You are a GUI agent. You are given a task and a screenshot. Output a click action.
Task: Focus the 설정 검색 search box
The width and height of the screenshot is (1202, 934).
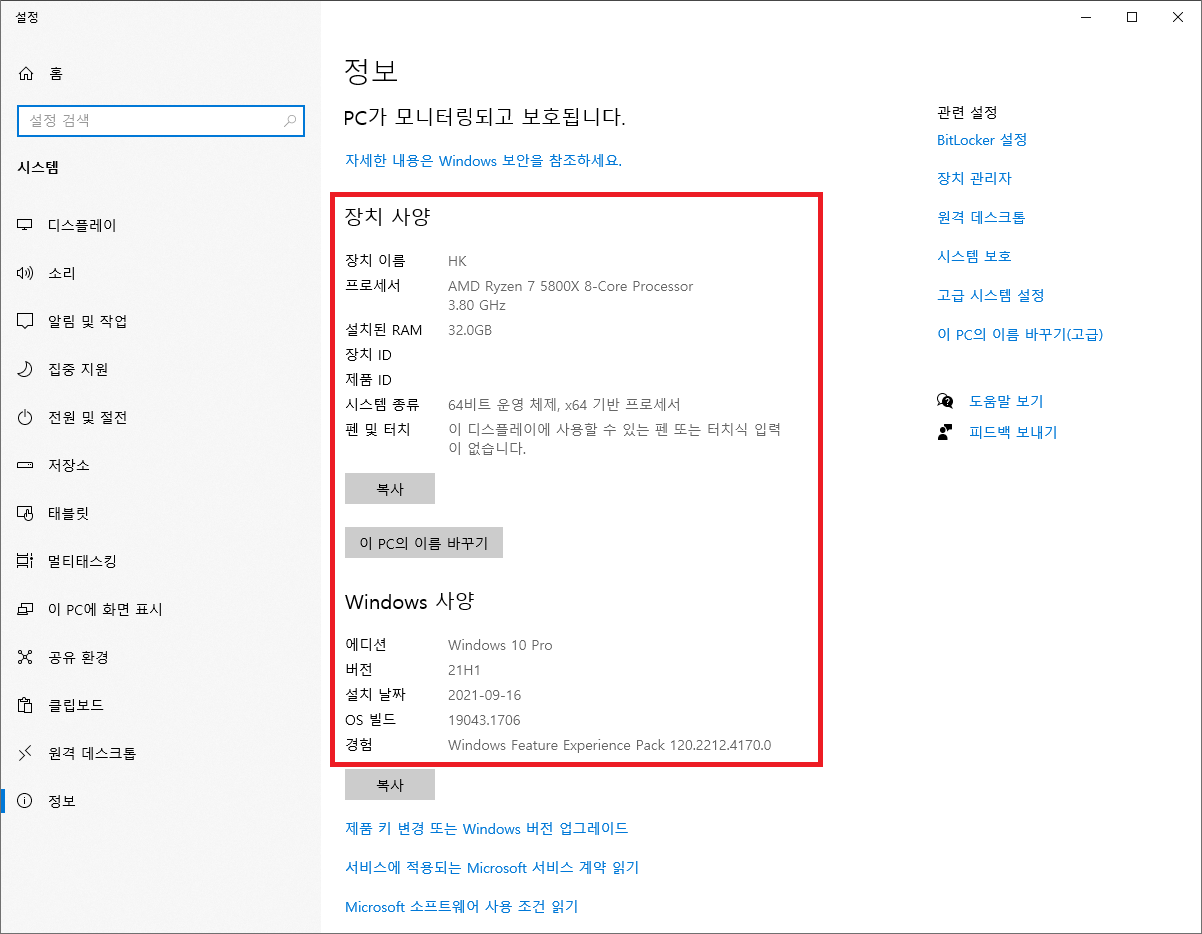point(160,121)
